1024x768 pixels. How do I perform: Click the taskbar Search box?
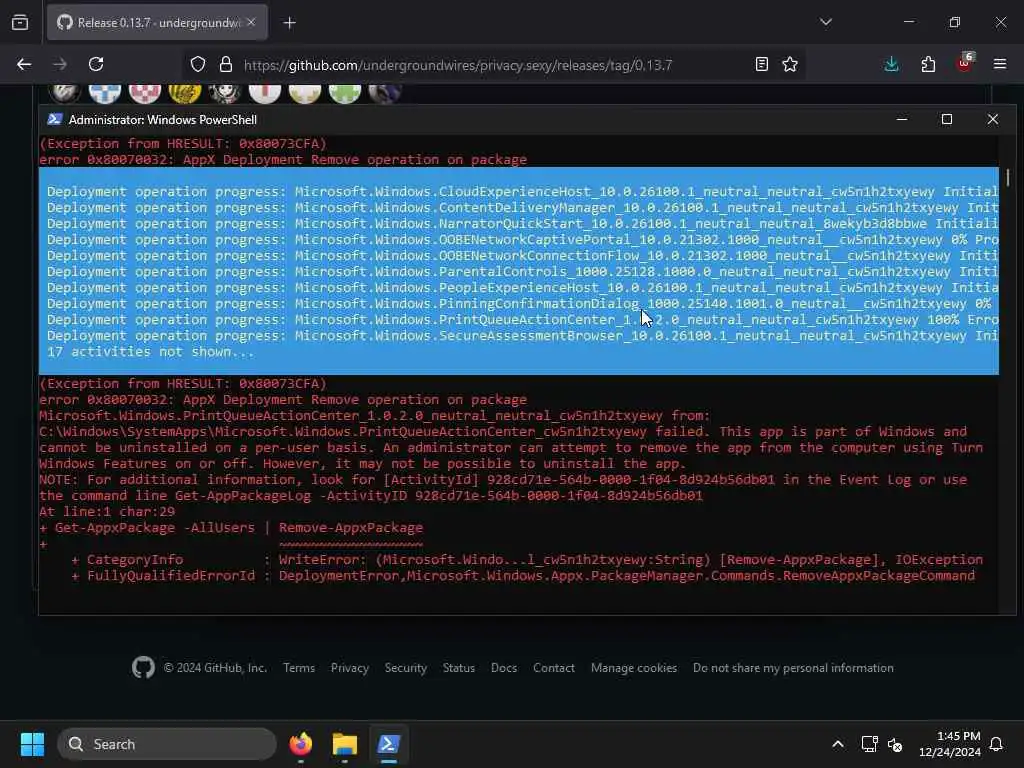coord(167,744)
